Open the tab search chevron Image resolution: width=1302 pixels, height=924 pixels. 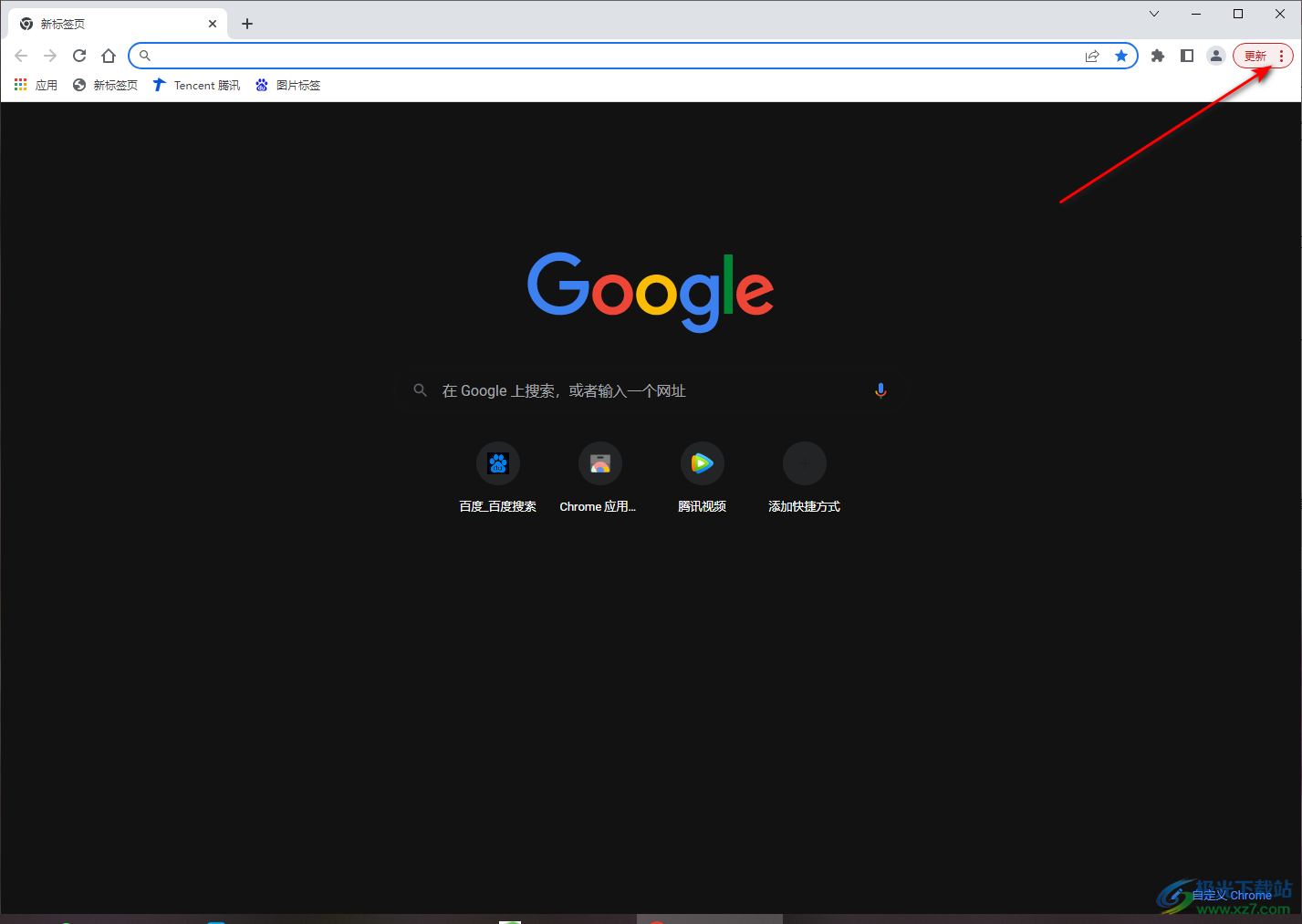click(x=1154, y=14)
